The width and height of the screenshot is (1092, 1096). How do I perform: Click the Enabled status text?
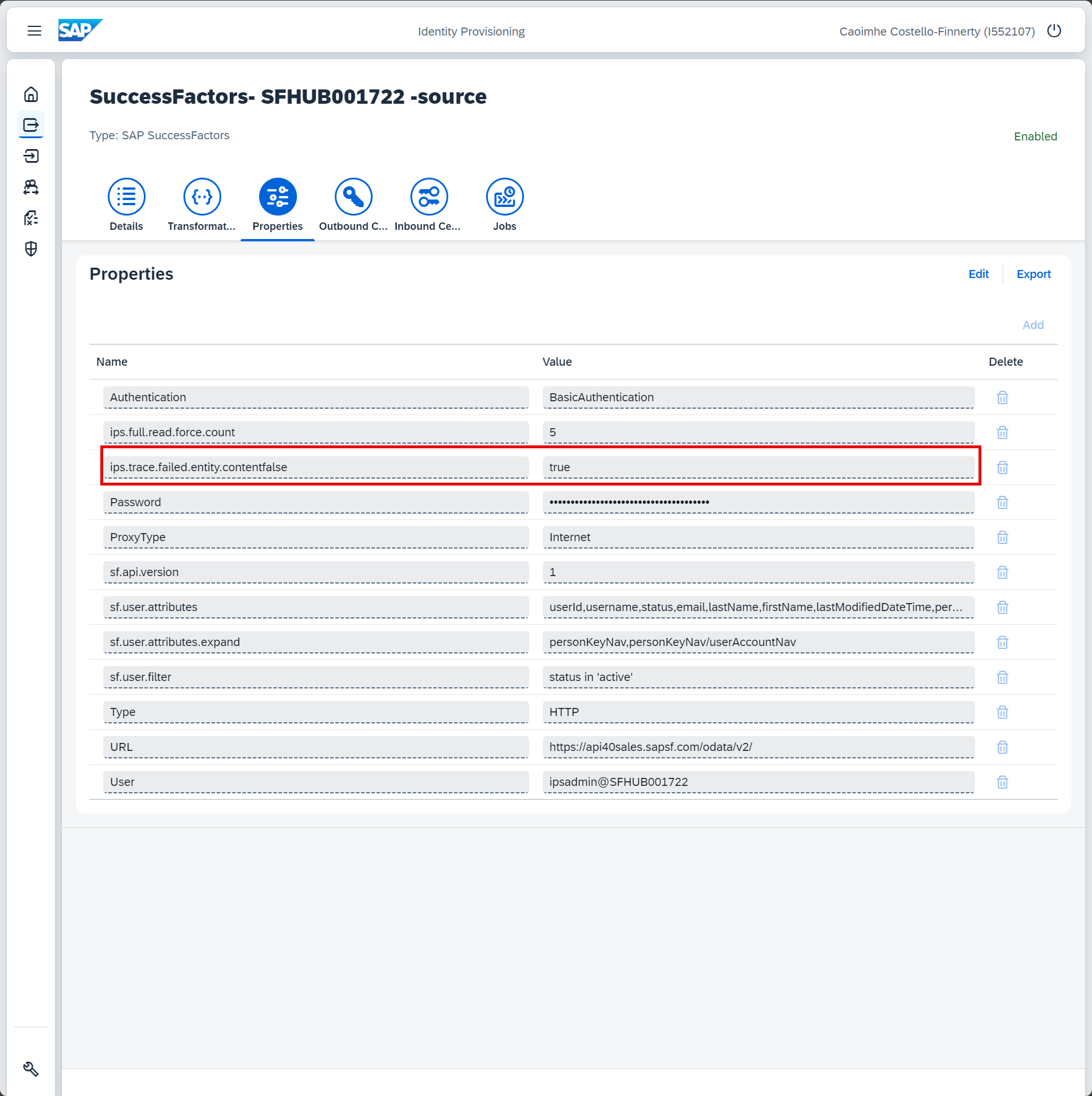(1035, 136)
